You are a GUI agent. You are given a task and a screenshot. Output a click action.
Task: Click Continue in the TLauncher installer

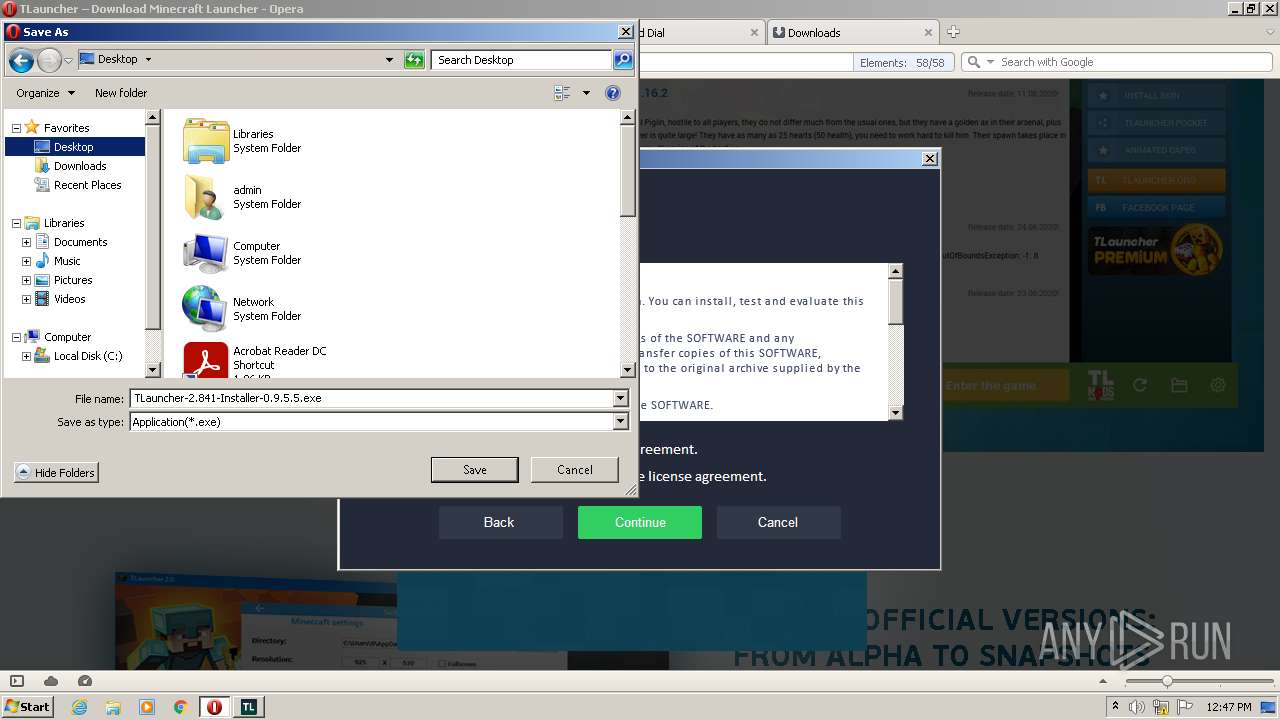[x=640, y=522]
